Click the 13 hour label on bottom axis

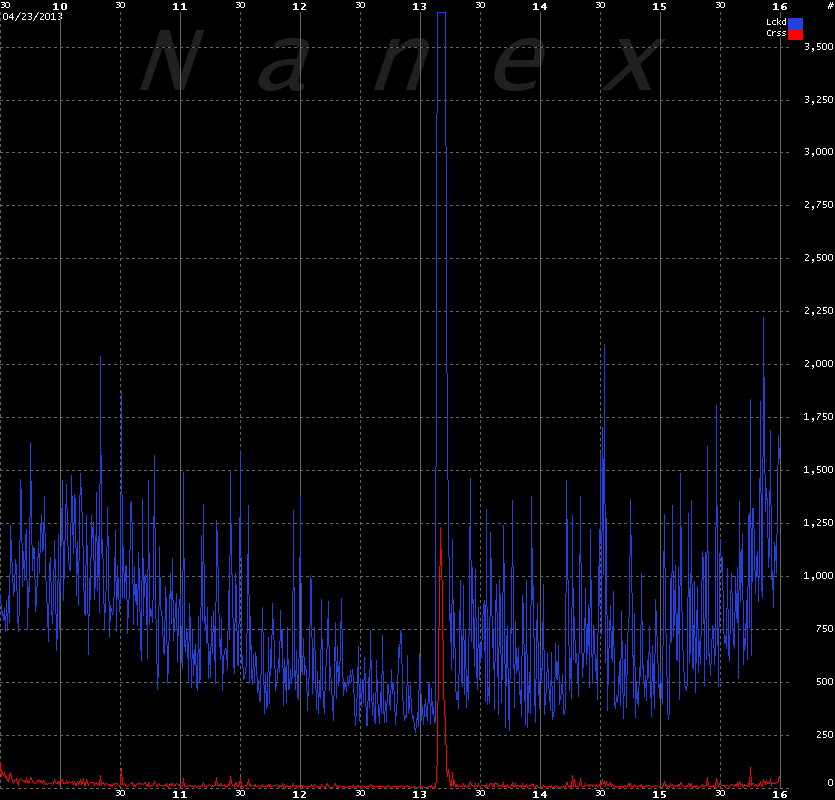pyautogui.click(x=420, y=794)
